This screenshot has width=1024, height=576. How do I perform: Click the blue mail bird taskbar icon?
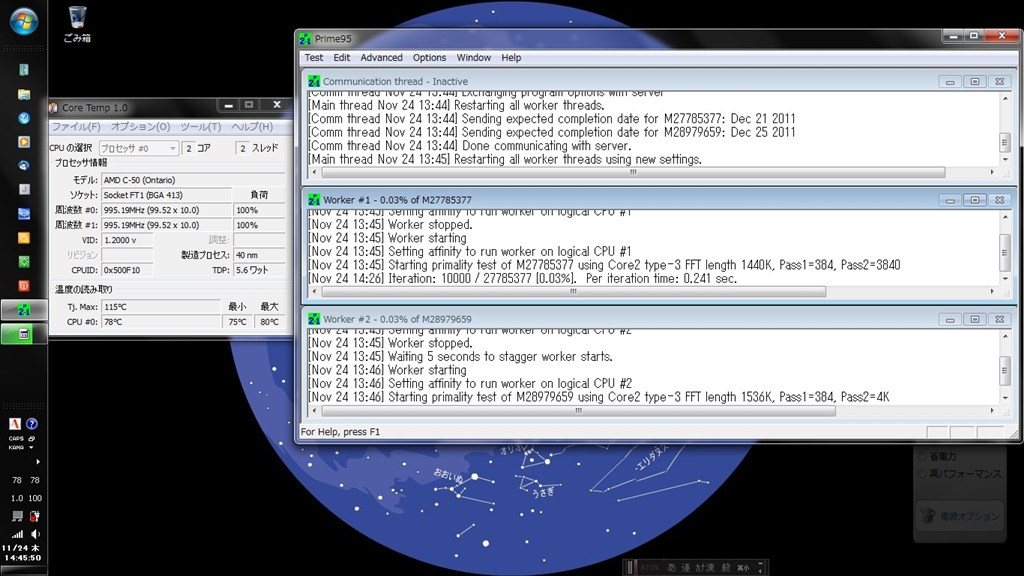24,166
